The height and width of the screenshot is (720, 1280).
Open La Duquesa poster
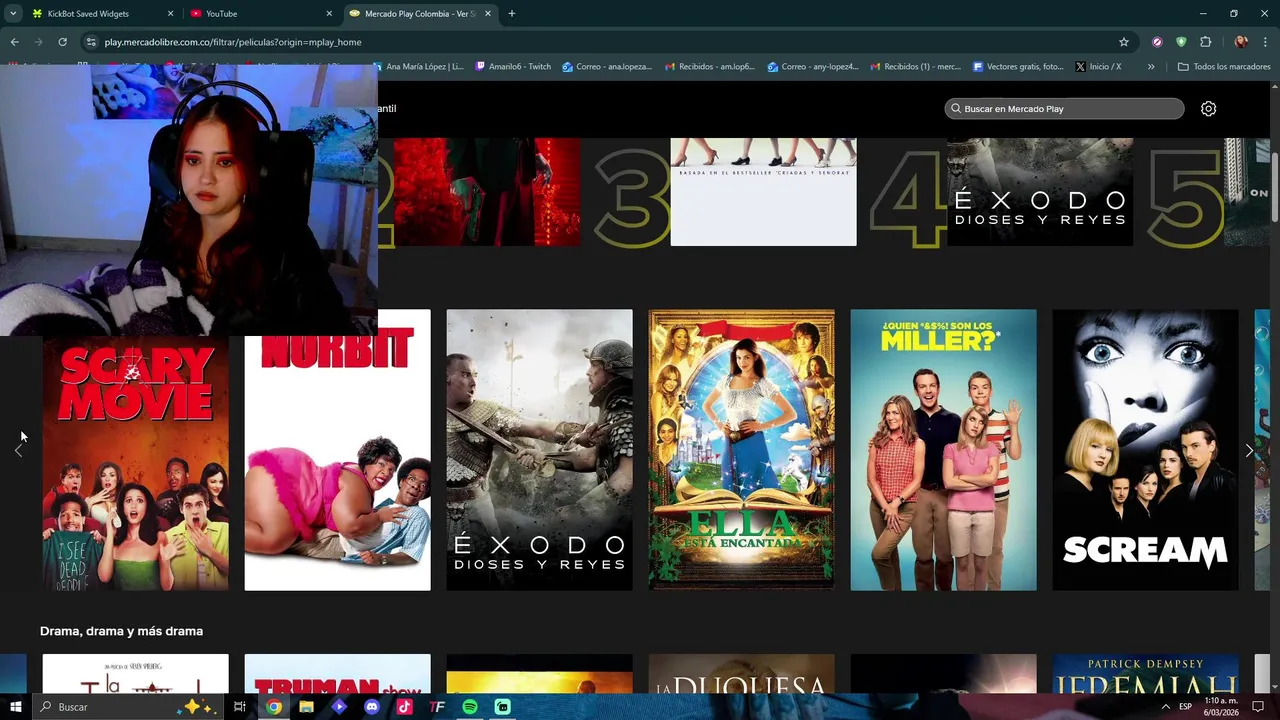point(741,673)
